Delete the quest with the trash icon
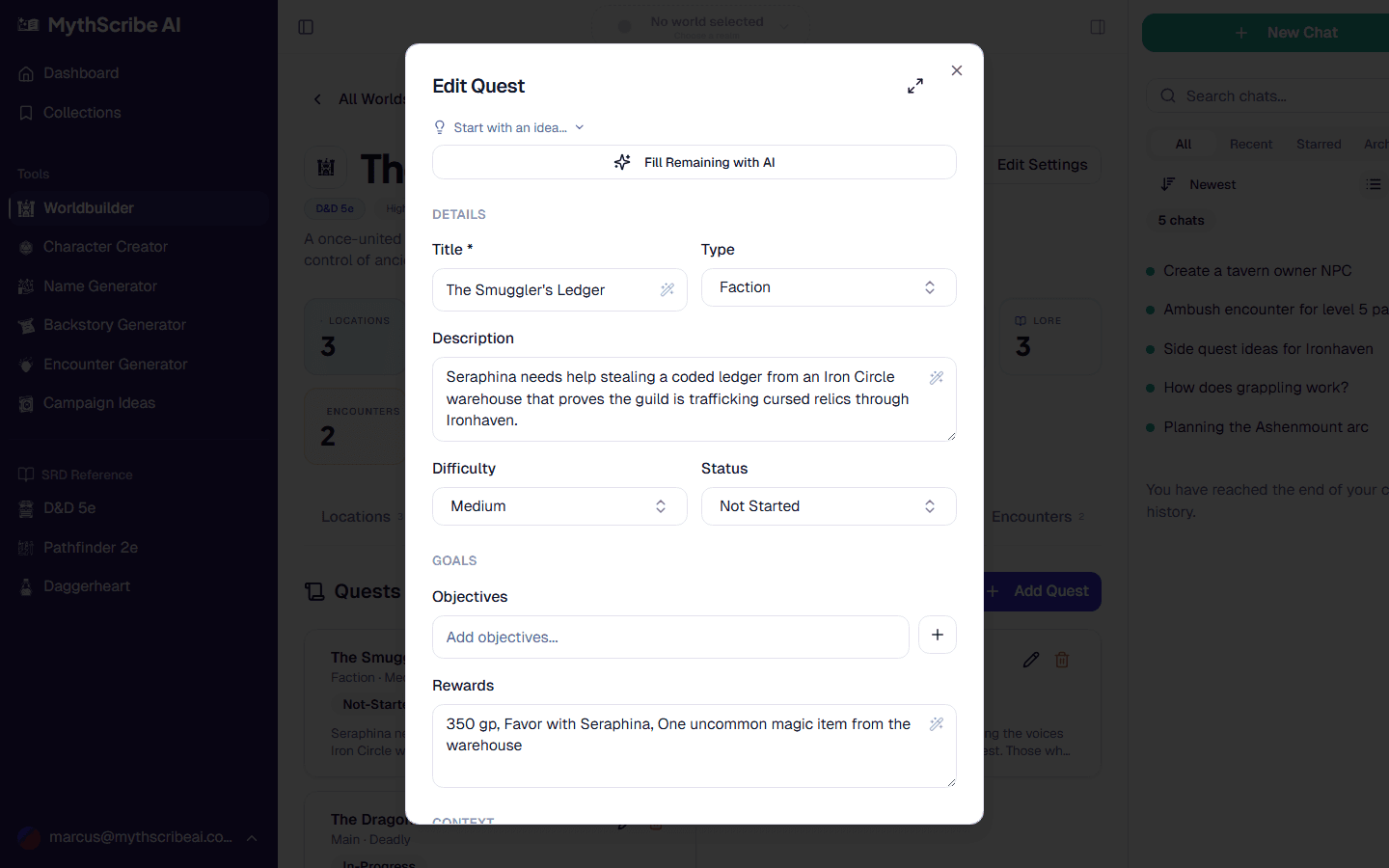 (x=1062, y=660)
